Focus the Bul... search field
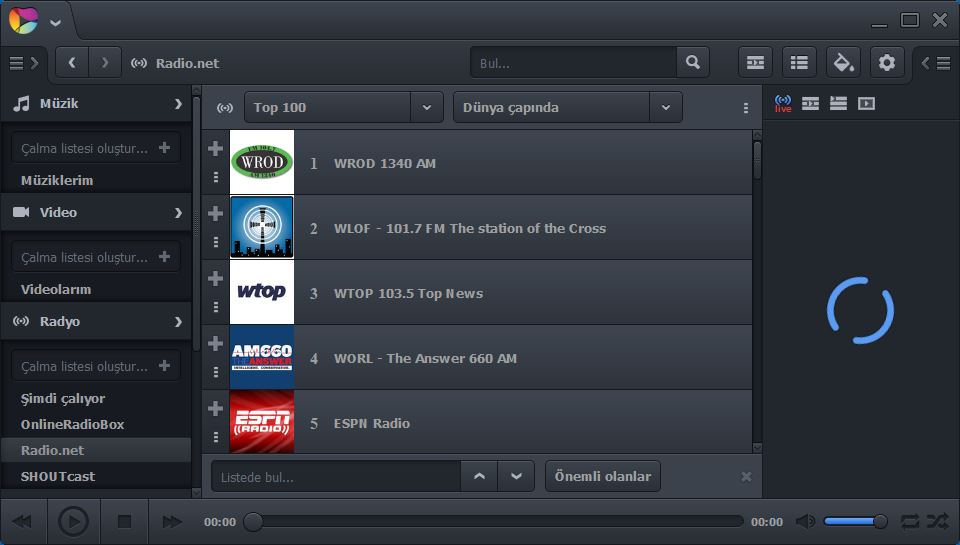The height and width of the screenshot is (545, 960). click(574, 62)
